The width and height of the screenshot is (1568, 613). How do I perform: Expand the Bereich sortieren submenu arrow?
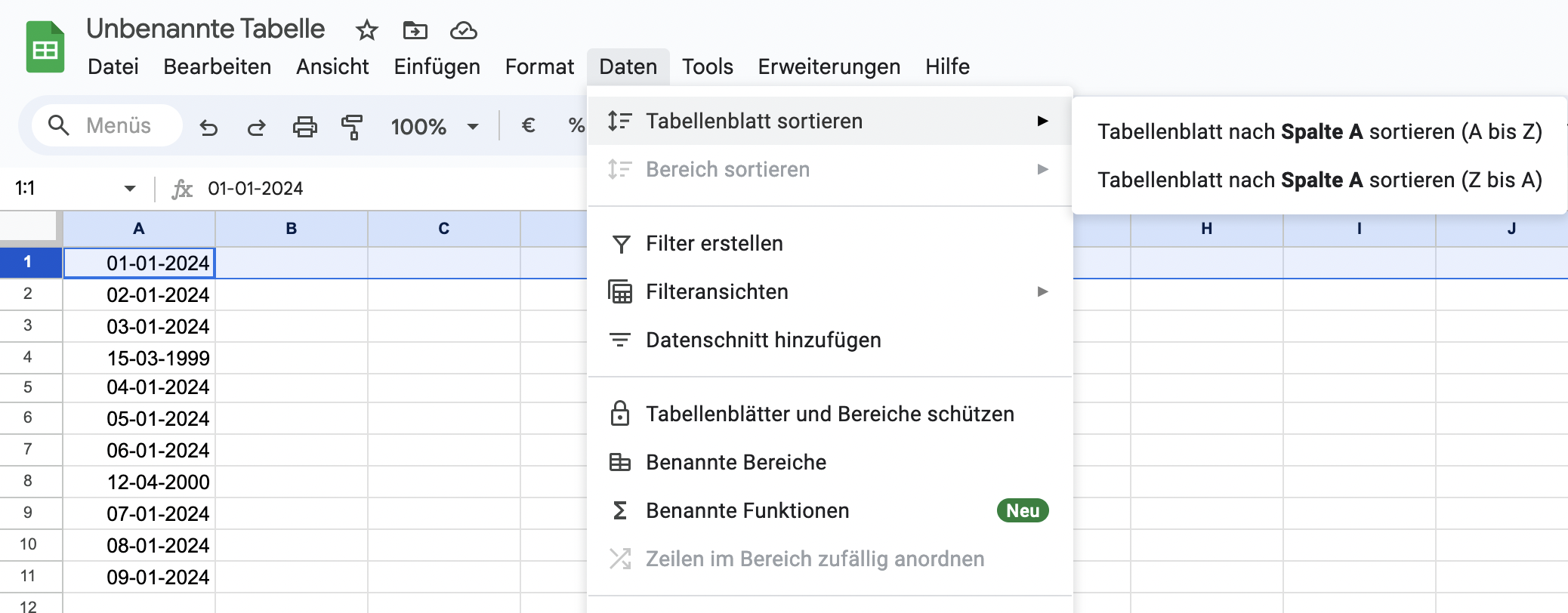pos(1043,169)
